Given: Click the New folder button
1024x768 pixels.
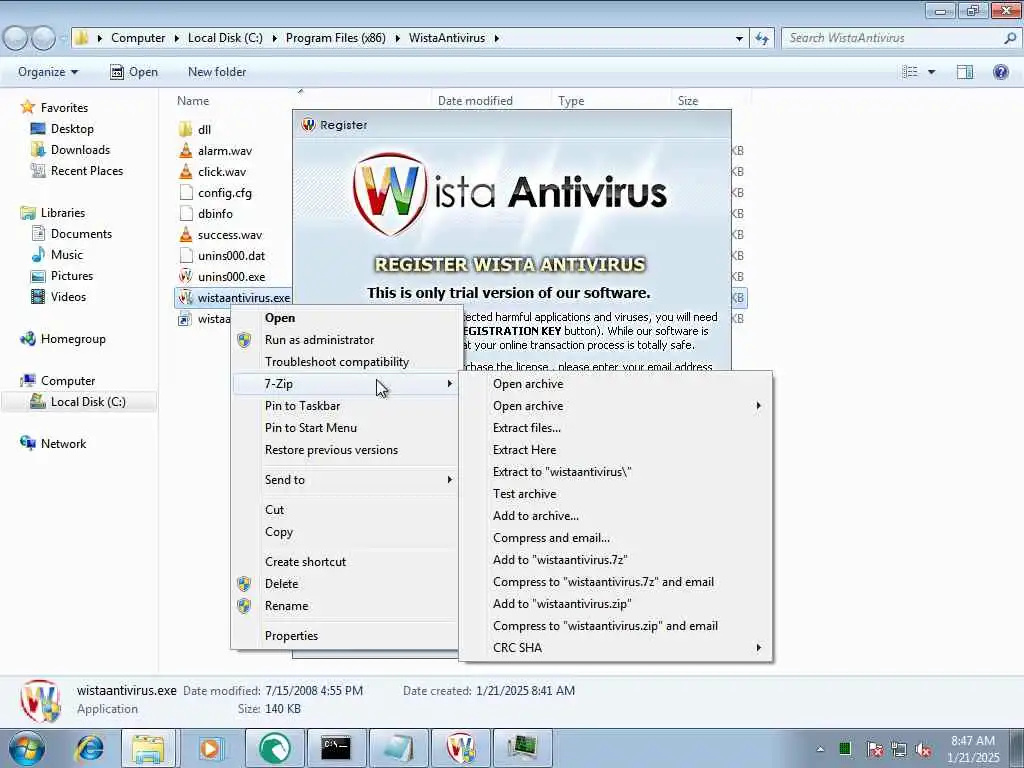Looking at the screenshot, I should point(217,72).
